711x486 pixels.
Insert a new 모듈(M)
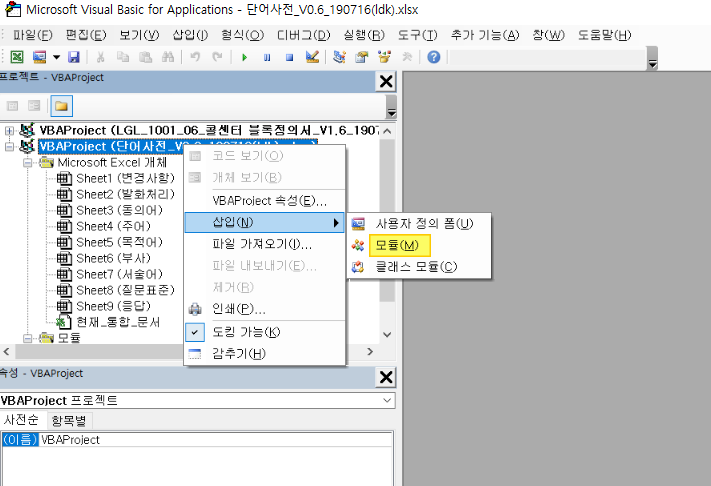coord(419,245)
